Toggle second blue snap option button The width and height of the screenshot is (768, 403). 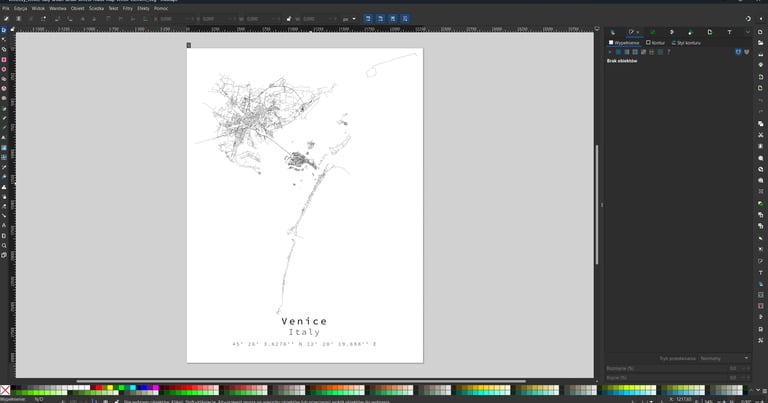coord(381,19)
